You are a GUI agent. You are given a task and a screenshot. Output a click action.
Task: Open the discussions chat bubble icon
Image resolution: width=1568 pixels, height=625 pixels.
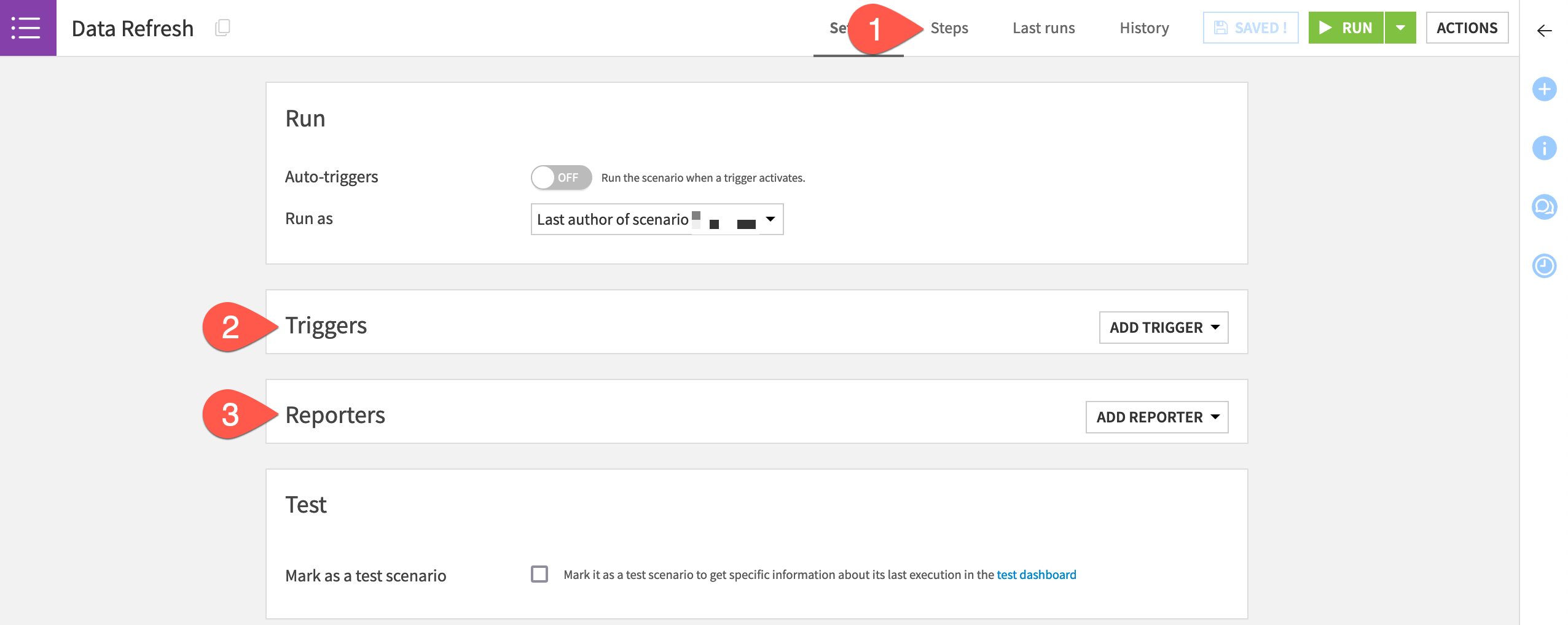click(1543, 207)
